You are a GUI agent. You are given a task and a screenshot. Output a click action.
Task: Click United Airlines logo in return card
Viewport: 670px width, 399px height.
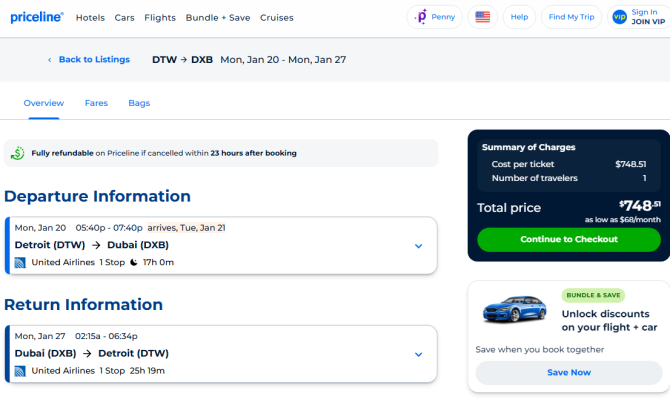(20, 371)
